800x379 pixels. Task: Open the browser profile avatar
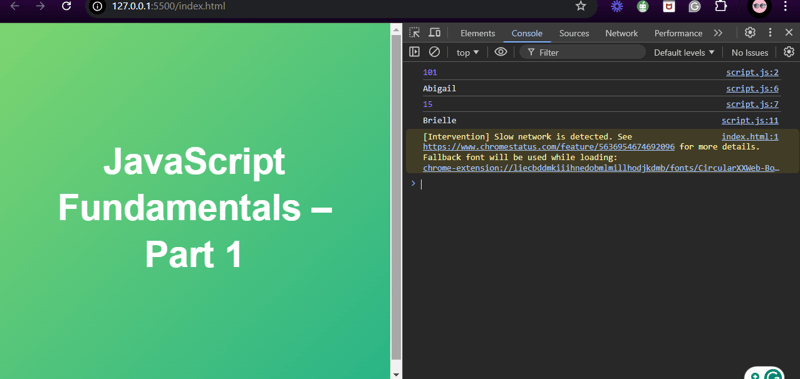(x=760, y=6)
